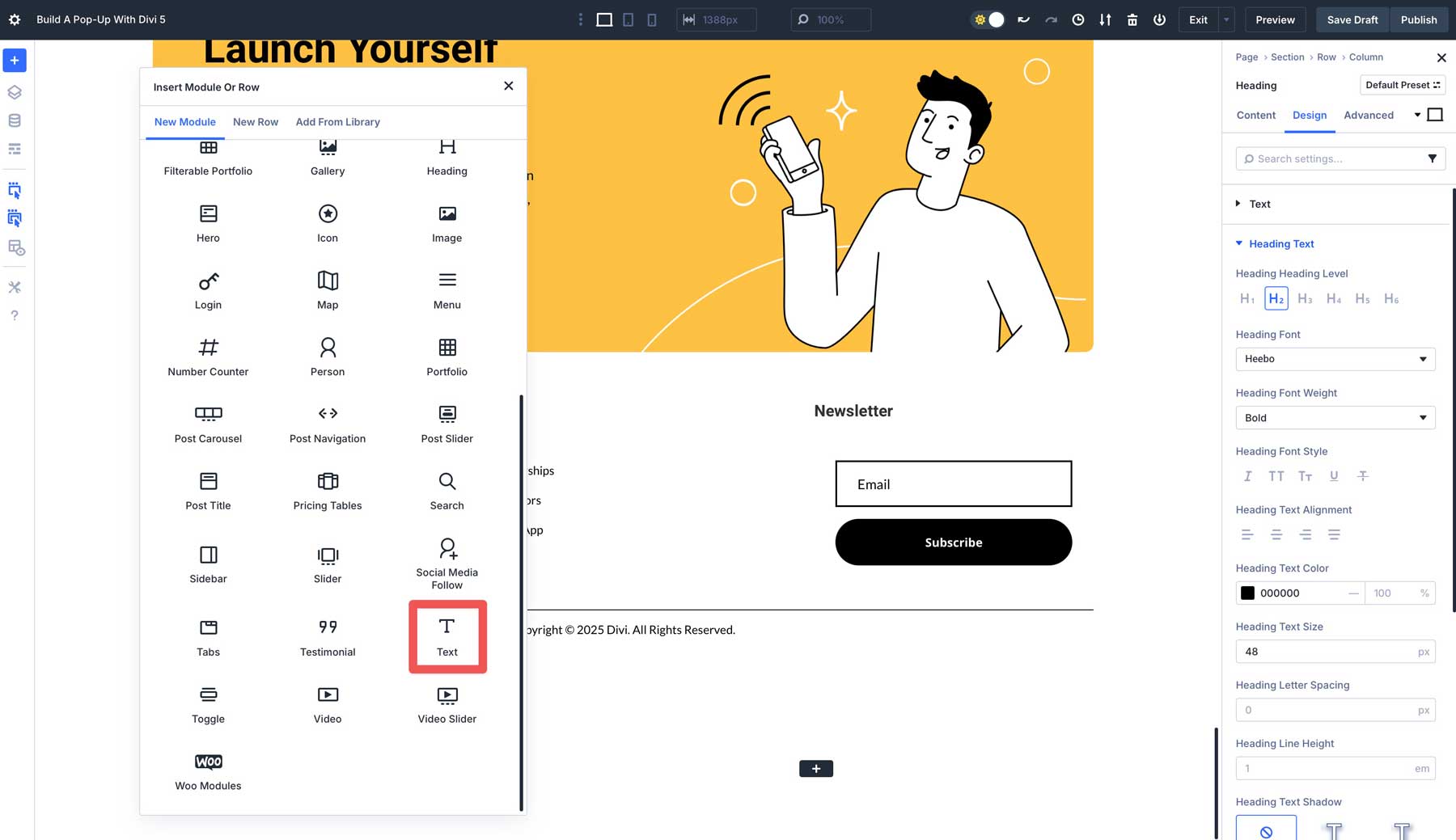Open the Advanced settings tab
Image resolution: width=1456 pixels, height=840 pixels.
click(1369, 116)
